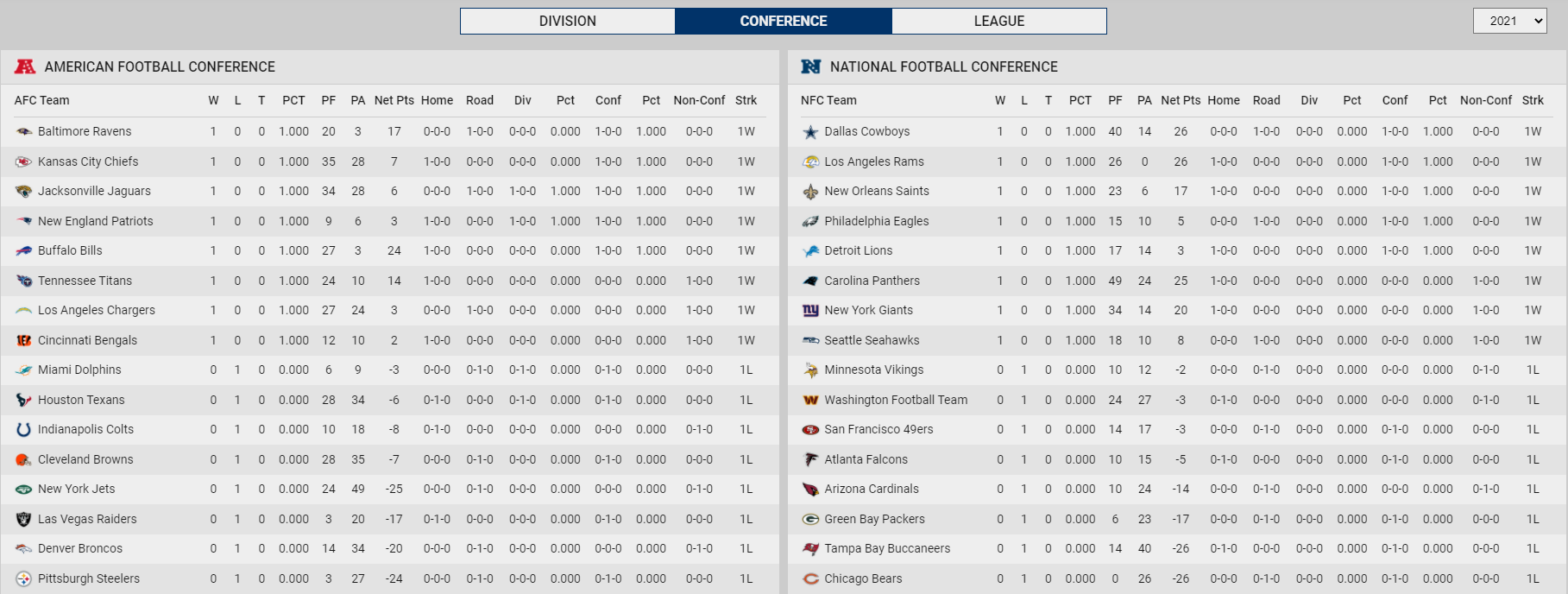
Task: Select the Conference tab
Action: 784,21
